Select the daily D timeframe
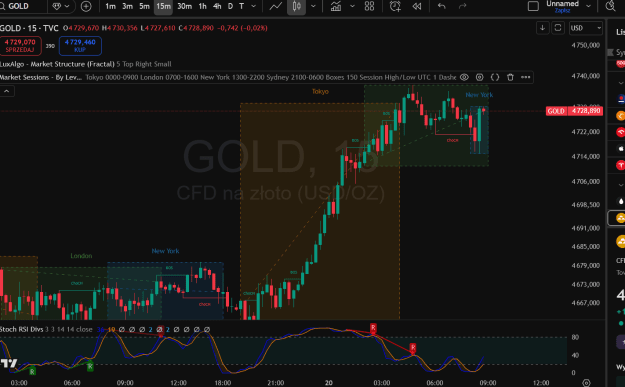 tap(230, 6)
